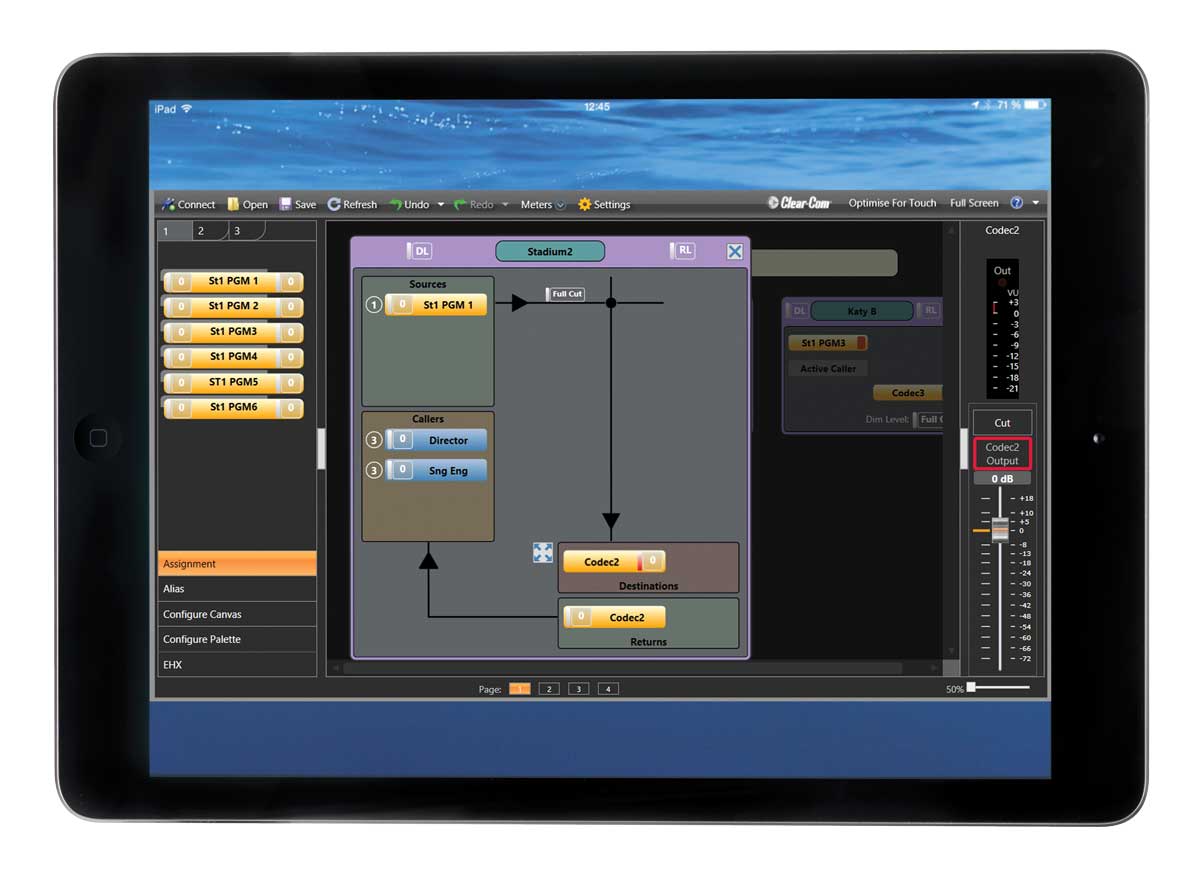Click the Codec2 Output fader handle
This screenshot has width=1200, height=894.
(999, 529)
